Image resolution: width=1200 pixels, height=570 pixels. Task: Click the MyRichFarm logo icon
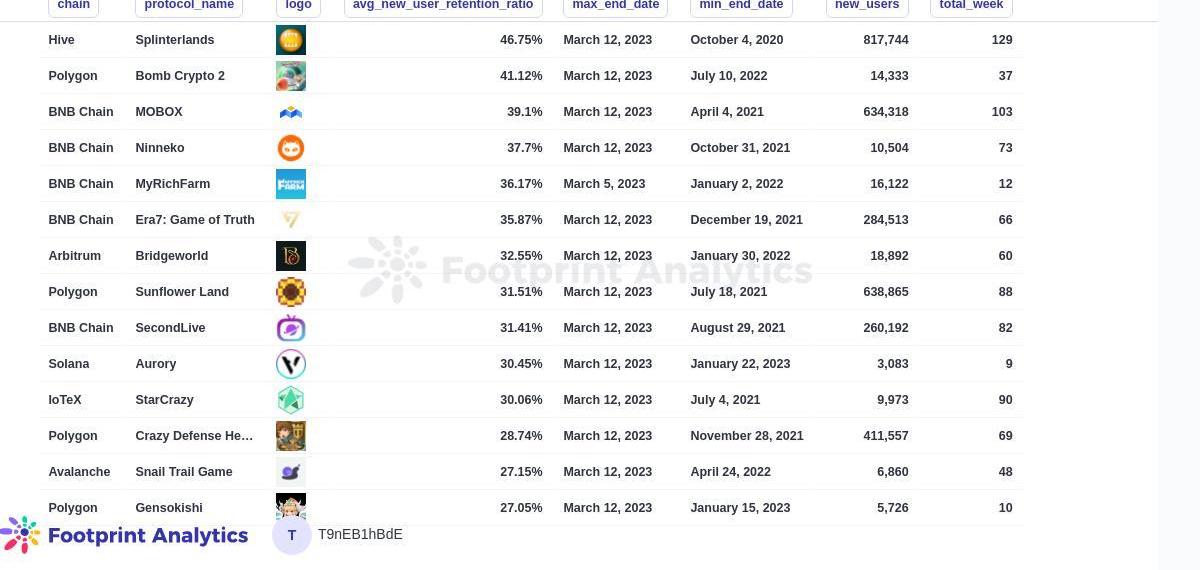tap(290, 184)
